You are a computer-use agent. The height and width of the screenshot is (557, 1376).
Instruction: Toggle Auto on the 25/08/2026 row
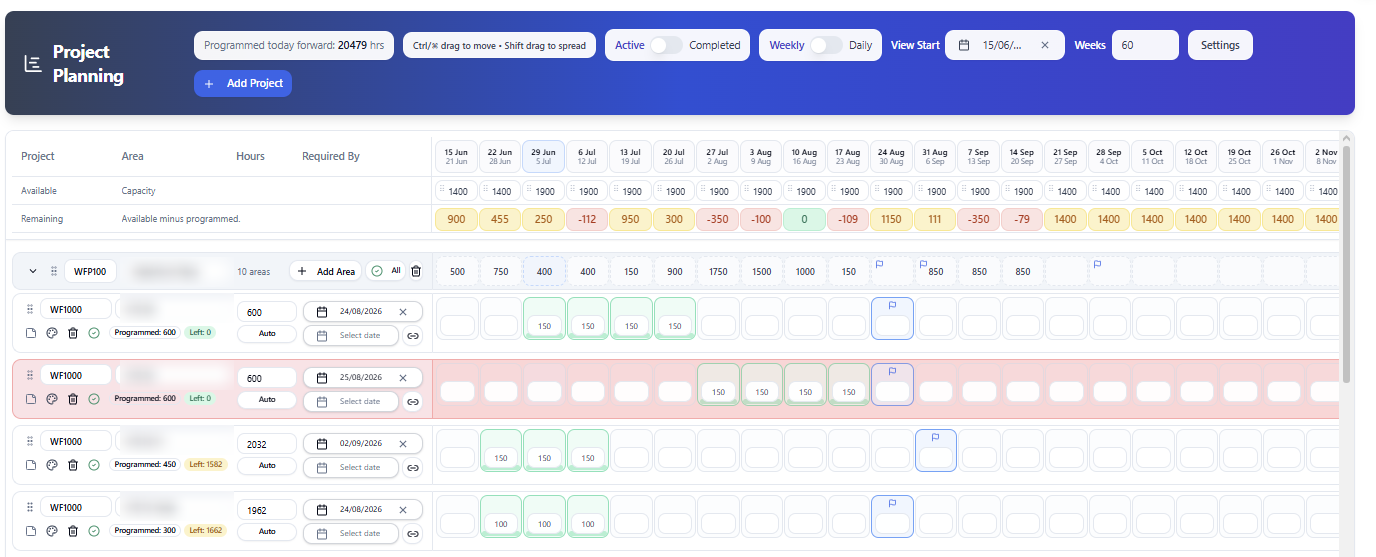(x=267, y=399)
